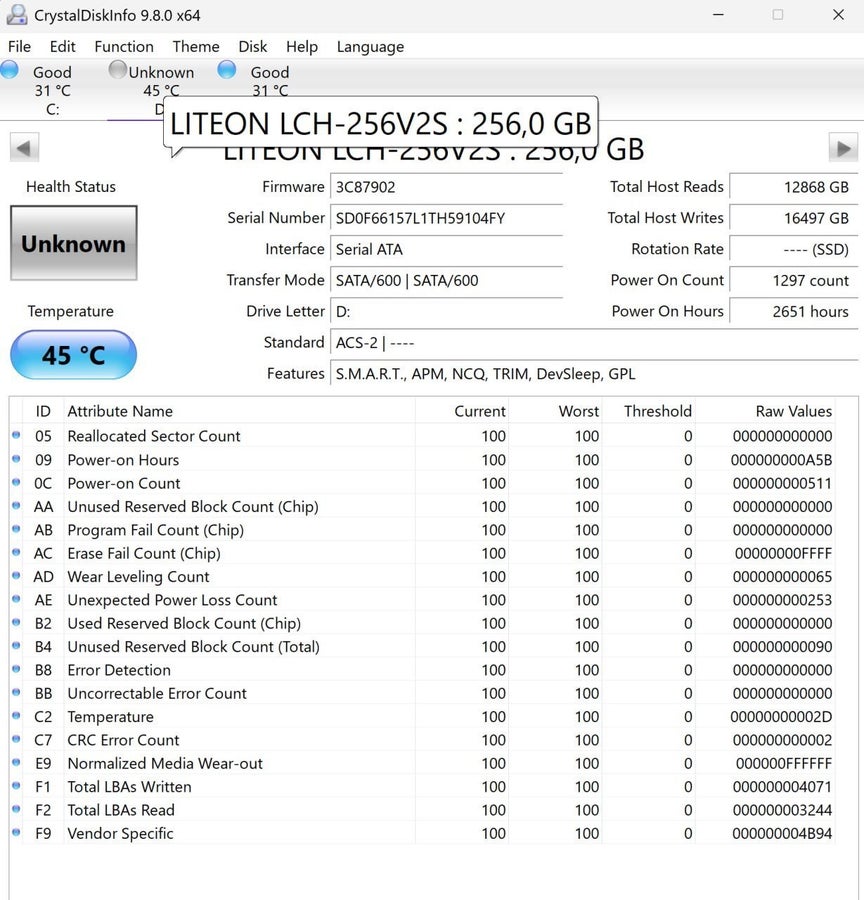This screenshot has height=900, width=864.
Task: Select the C: drive Good status orb
Action: pyautogui.click(x=9, y=69)
